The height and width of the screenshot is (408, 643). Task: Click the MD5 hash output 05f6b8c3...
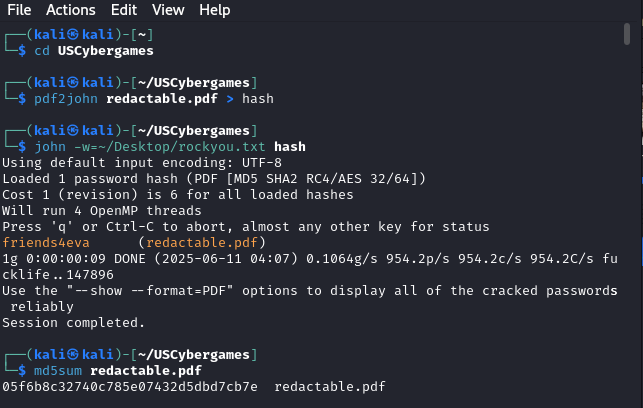click(130, 387)
